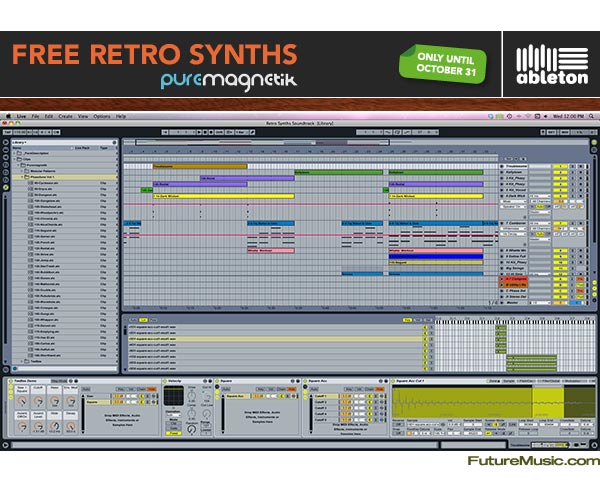The width and height of the screenshot is (600, 481).
Task: Click the TAP tempo button
Action: pos(8,132)
